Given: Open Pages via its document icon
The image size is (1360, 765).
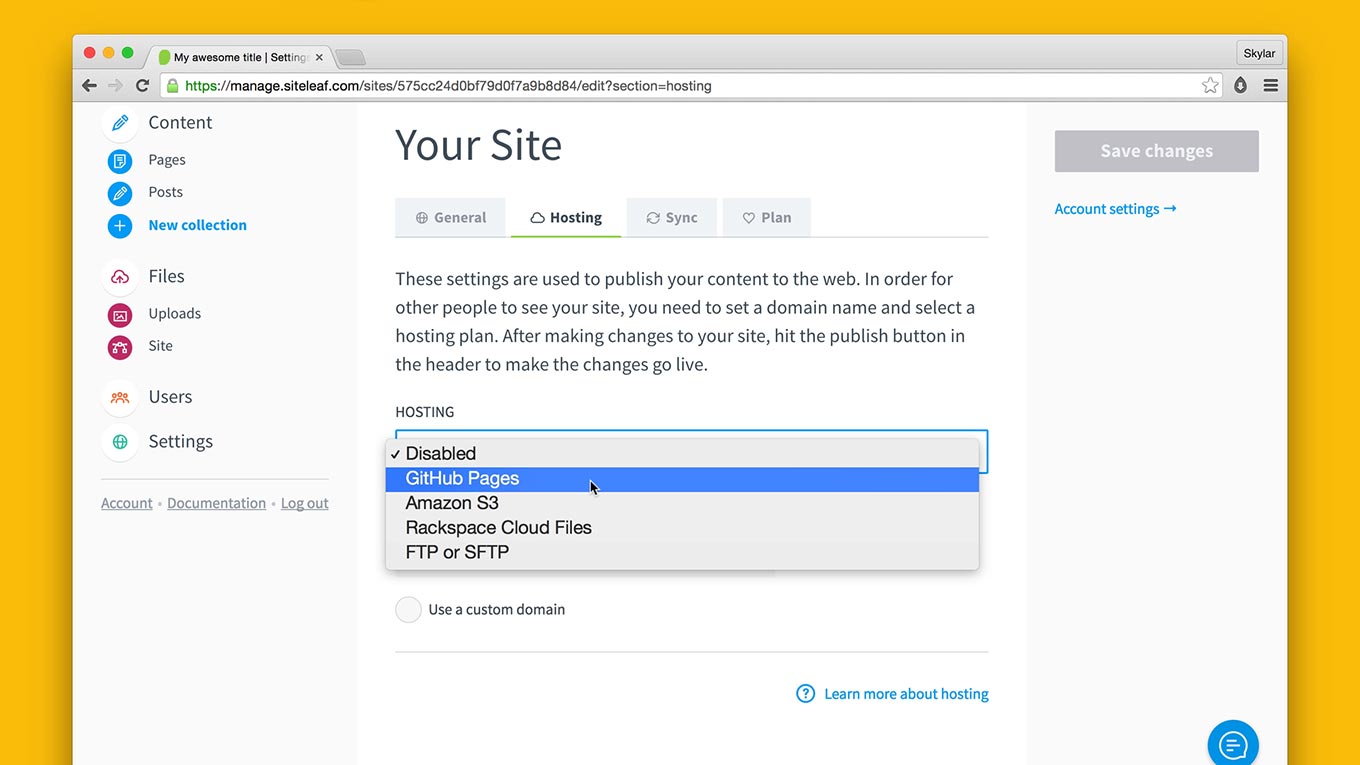Looking at the screenshot, I should [x=120, y=160].
